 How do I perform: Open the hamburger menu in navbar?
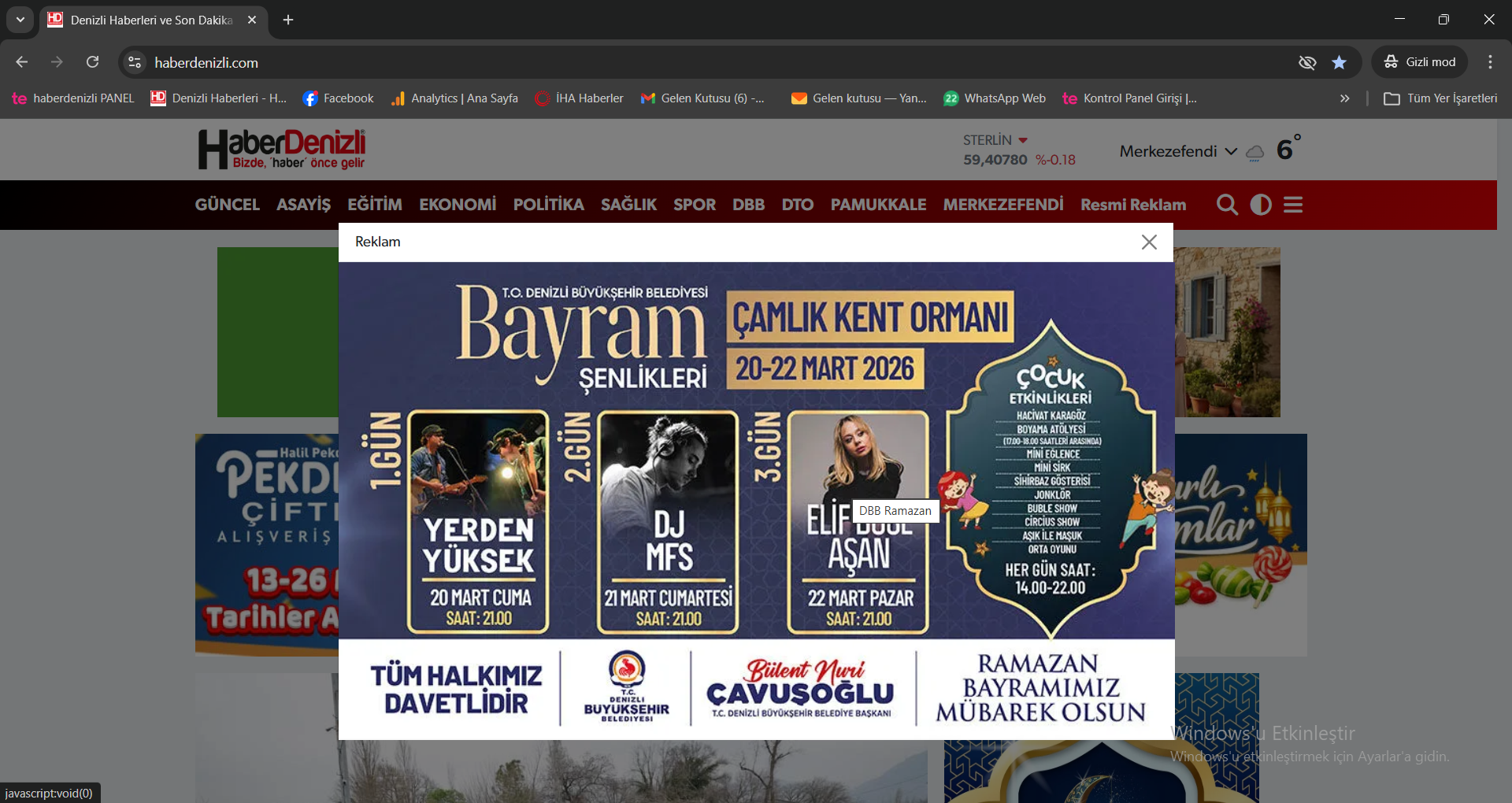[1293, 205]
